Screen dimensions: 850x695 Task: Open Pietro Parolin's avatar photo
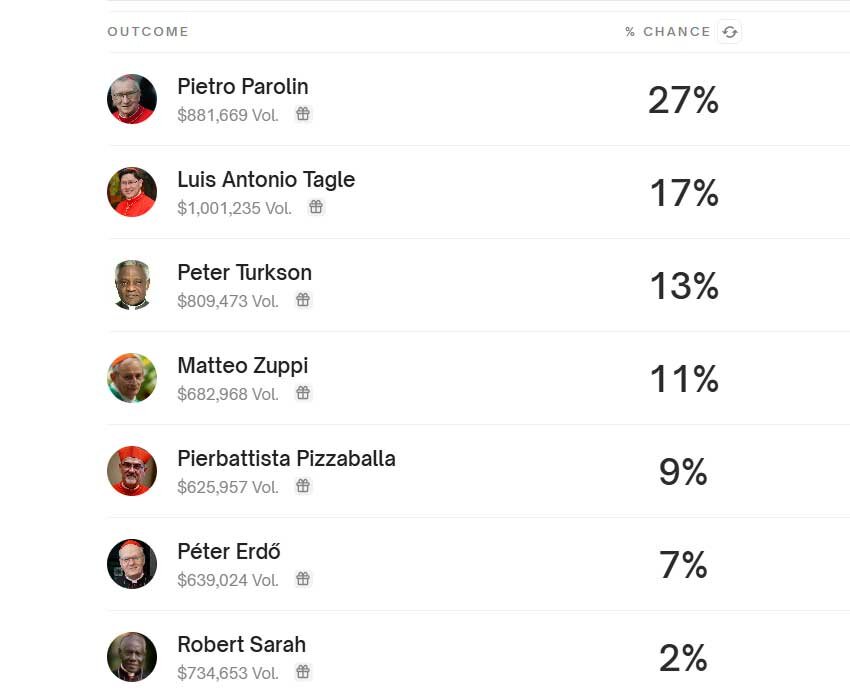click(x=132, y=99)
